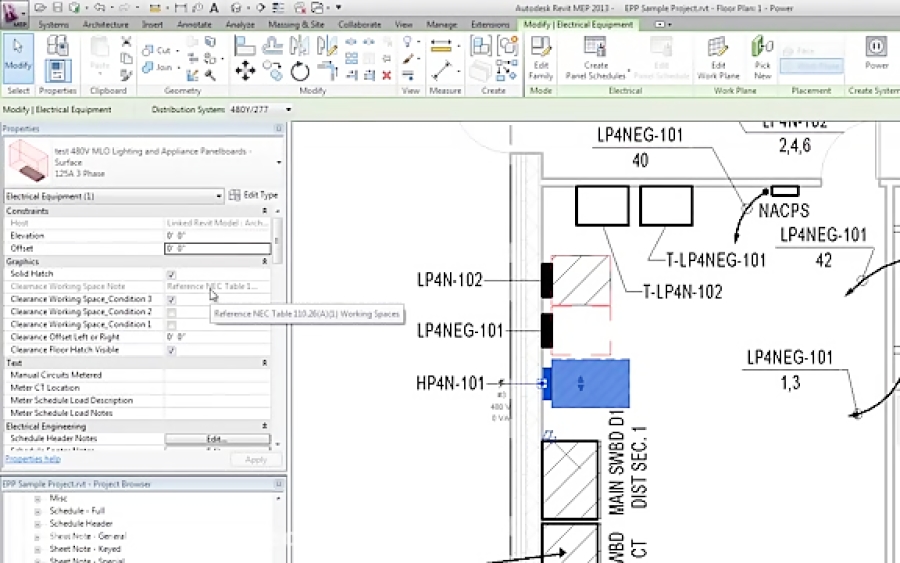The image size is (900, 563).
Task: Collapse the Graphics section in Properties
Action: (x=265, y=262)
